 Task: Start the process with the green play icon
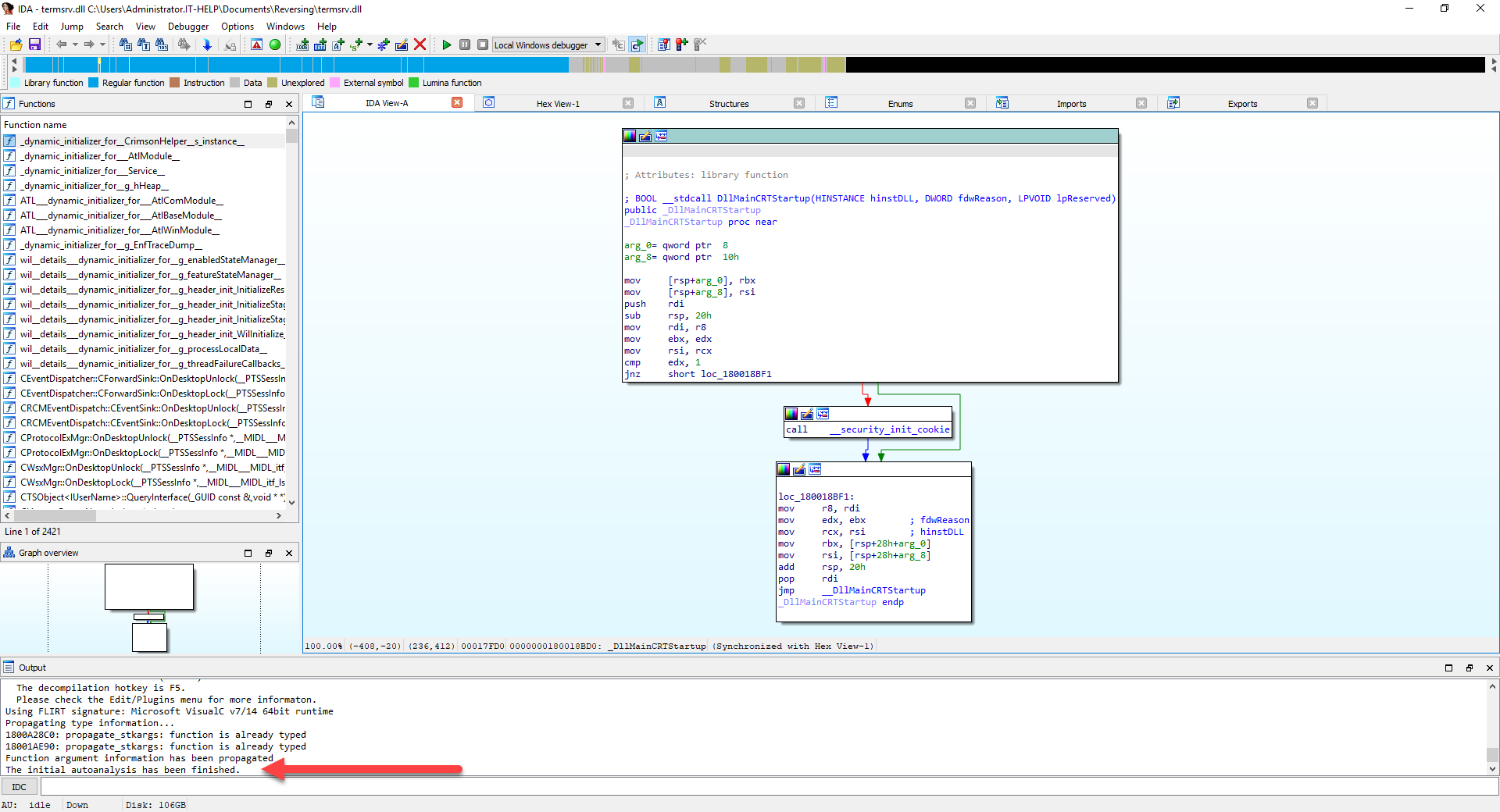point(448,45)
